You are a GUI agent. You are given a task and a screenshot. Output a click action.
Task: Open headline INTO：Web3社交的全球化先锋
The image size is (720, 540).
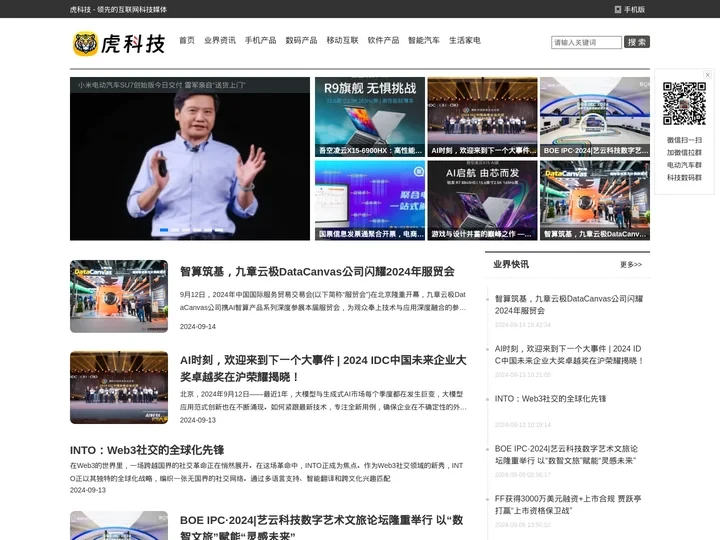click(x=147, y=450)
